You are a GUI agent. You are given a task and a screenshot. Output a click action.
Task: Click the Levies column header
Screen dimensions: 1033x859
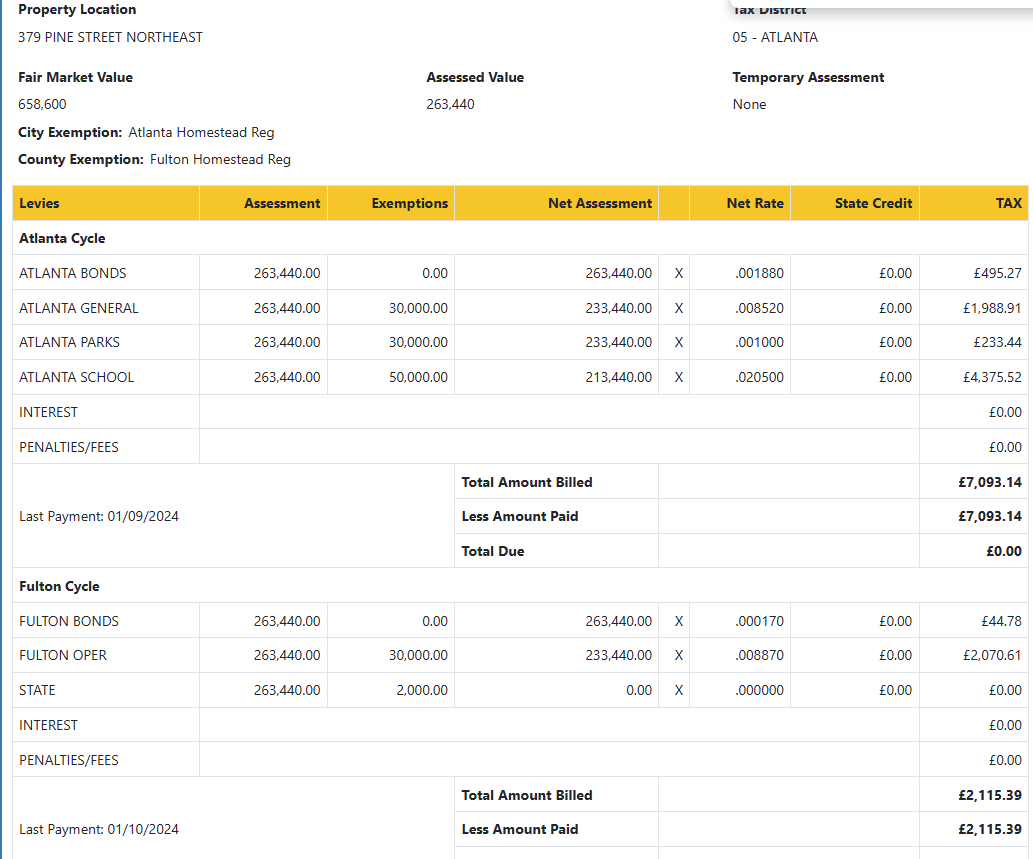tap(40, 203)
